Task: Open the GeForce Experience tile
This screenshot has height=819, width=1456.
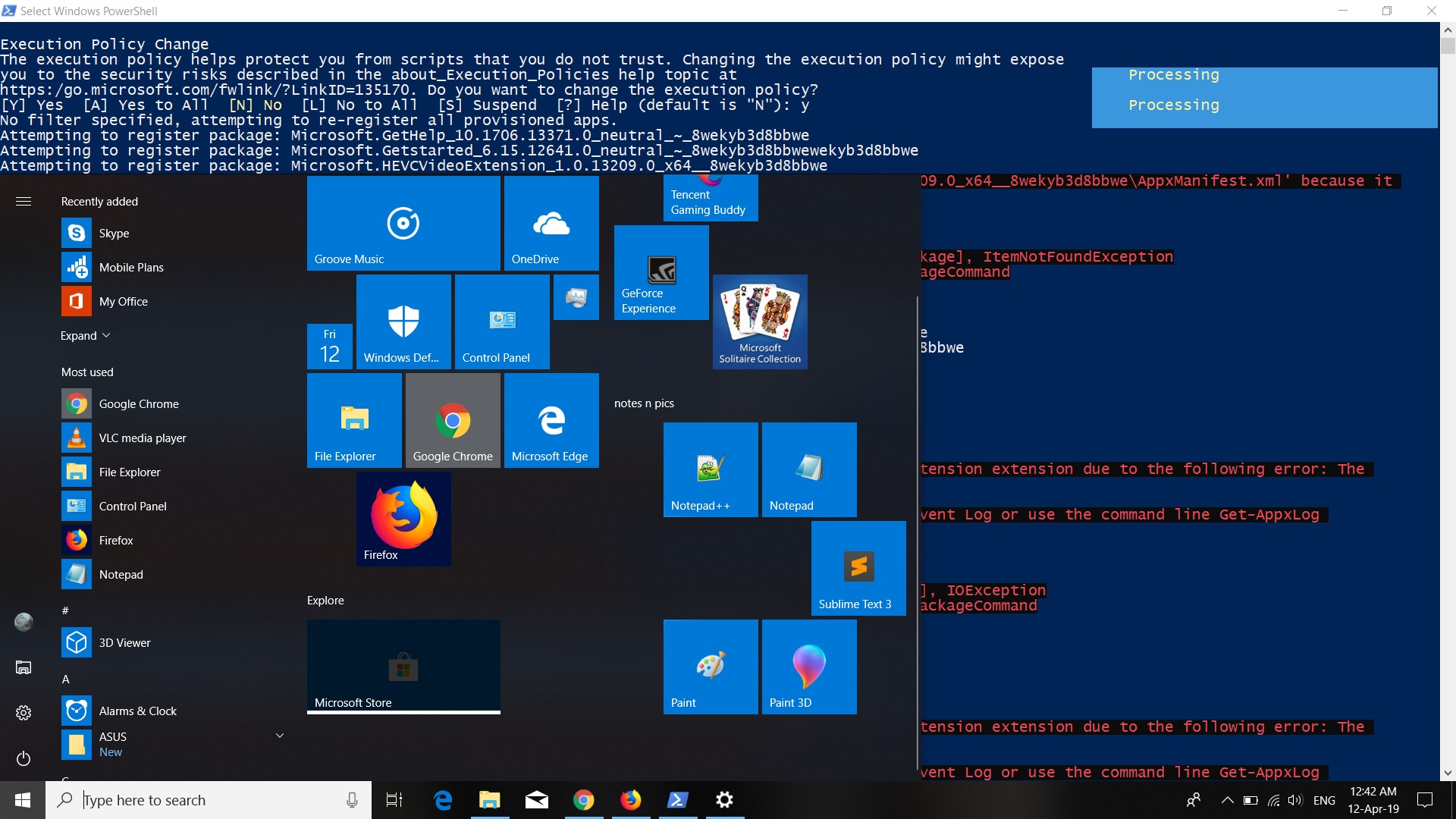Action: (x=661, y=273)
